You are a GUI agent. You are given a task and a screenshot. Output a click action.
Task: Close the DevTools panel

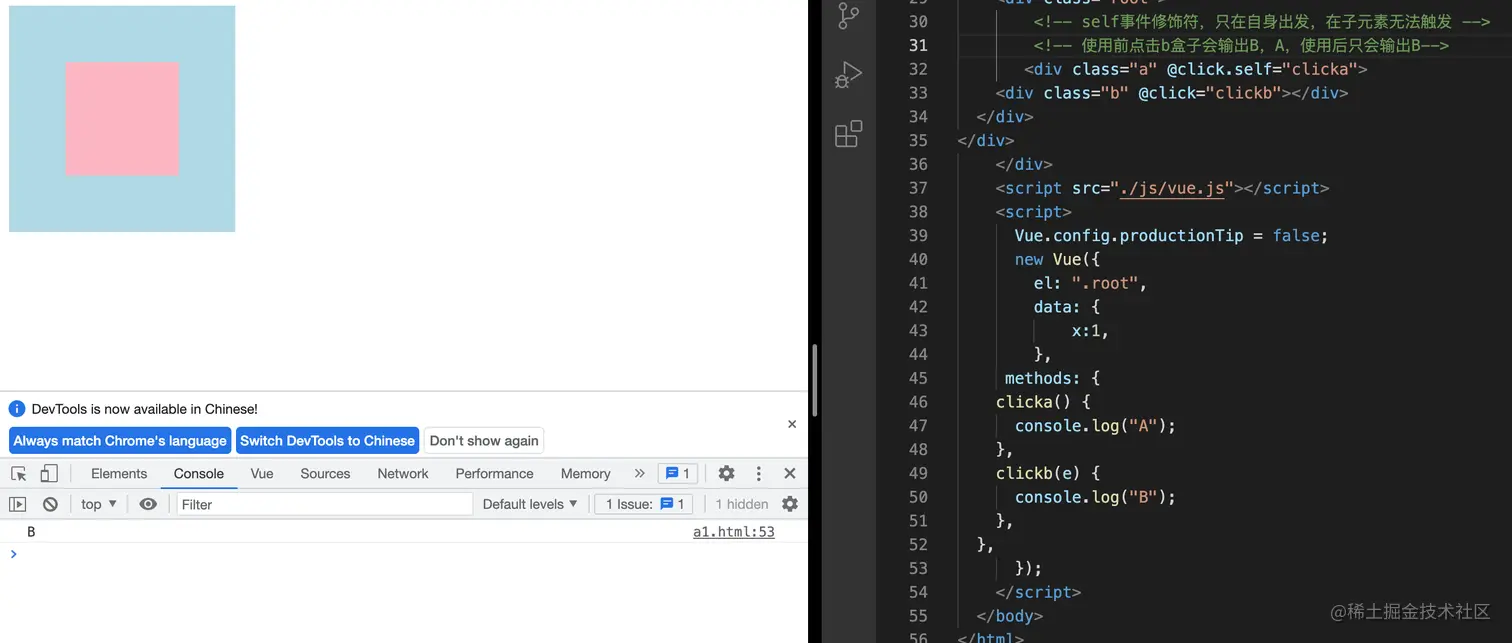click(x=790, y=474)
